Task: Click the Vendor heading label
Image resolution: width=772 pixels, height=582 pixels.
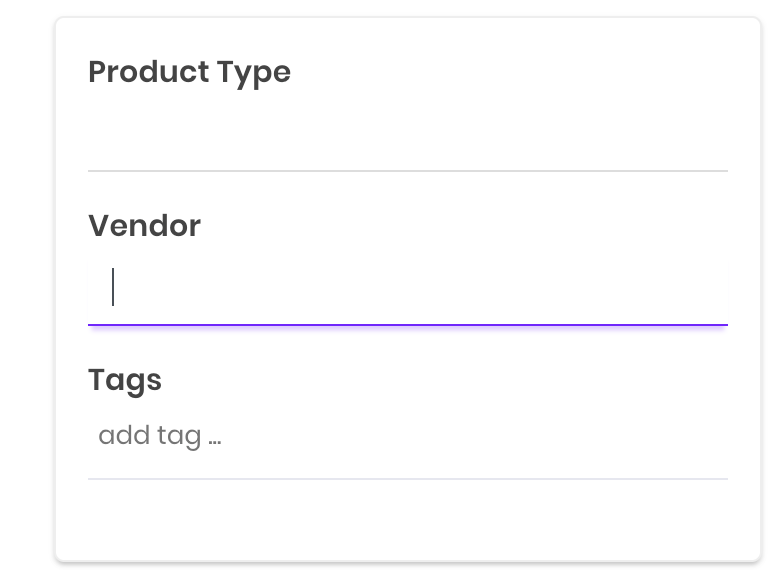Action: click(144, 226)
